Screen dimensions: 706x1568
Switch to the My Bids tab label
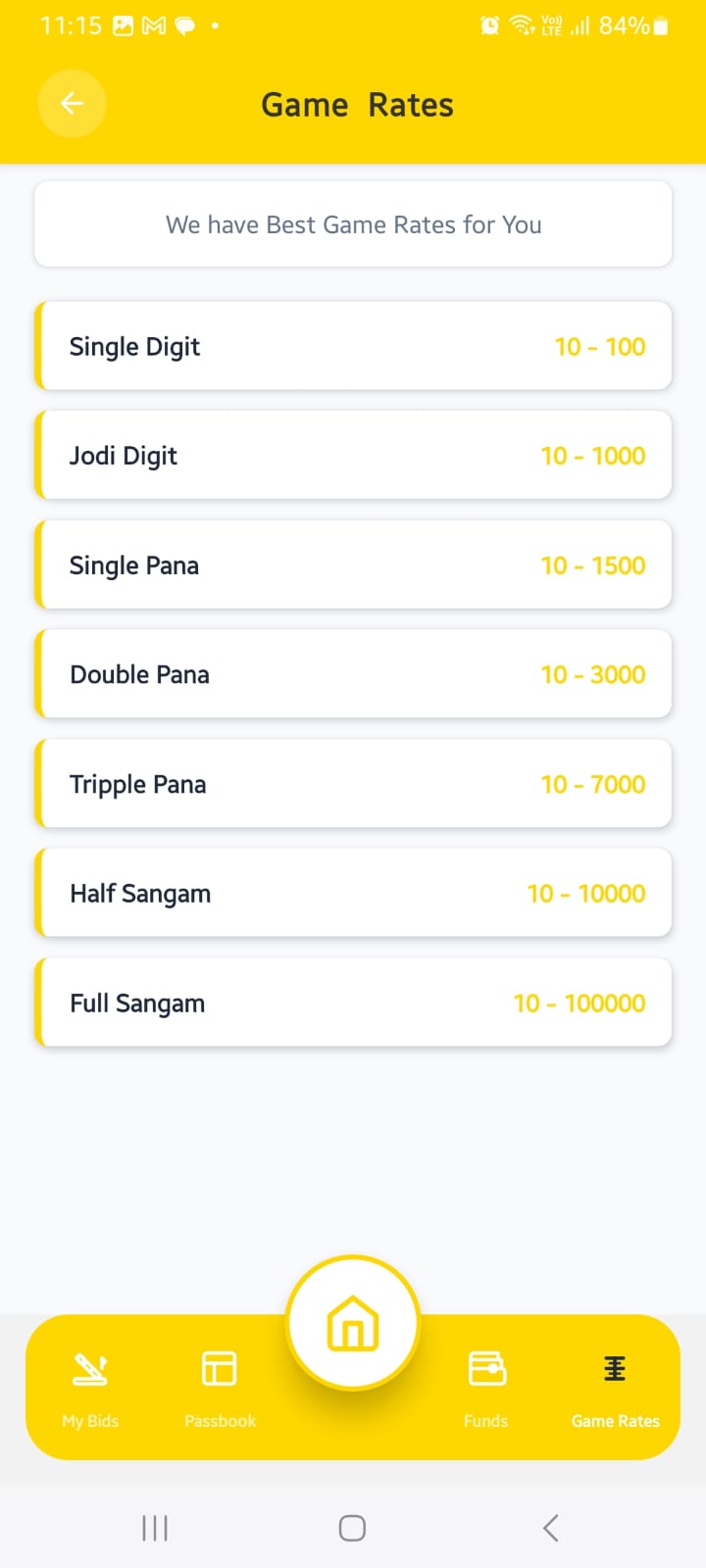coord(90,1421)
